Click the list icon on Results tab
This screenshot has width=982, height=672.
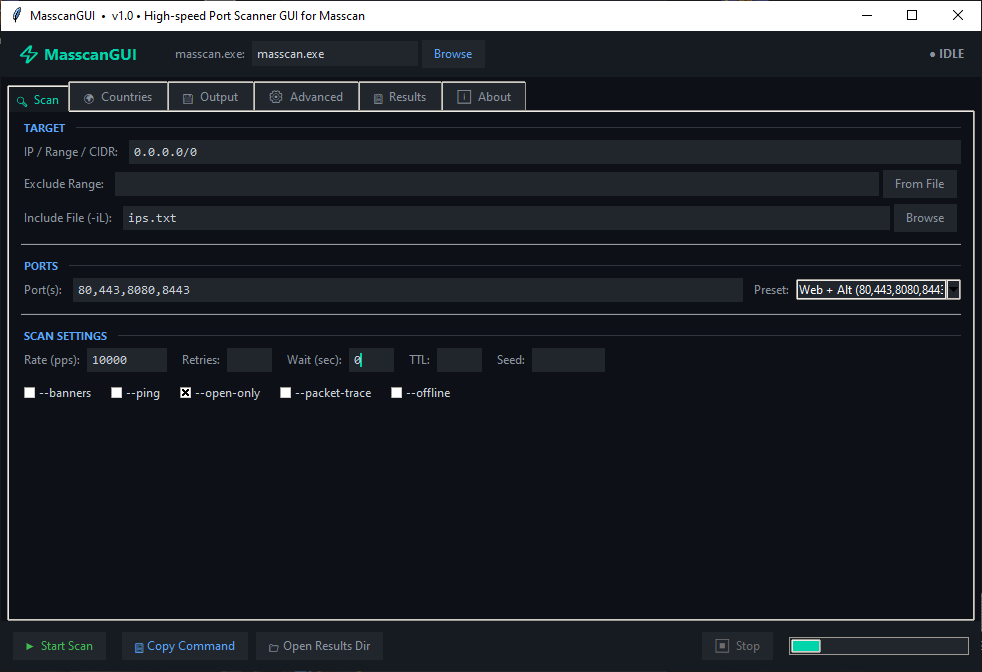378,98
